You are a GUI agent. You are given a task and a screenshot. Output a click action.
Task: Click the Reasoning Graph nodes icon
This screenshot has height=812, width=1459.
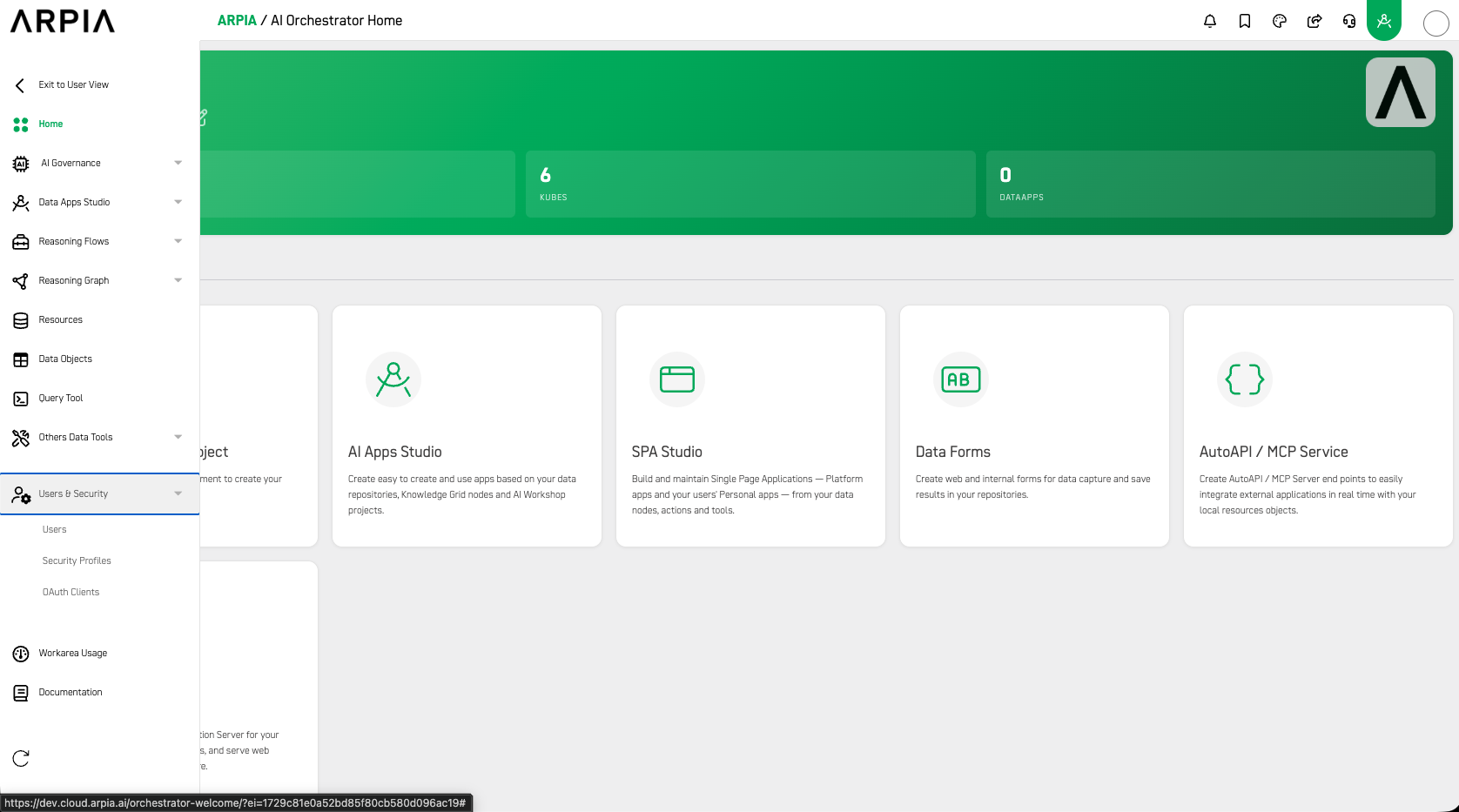pyautogui.click(x=21, y=281)
